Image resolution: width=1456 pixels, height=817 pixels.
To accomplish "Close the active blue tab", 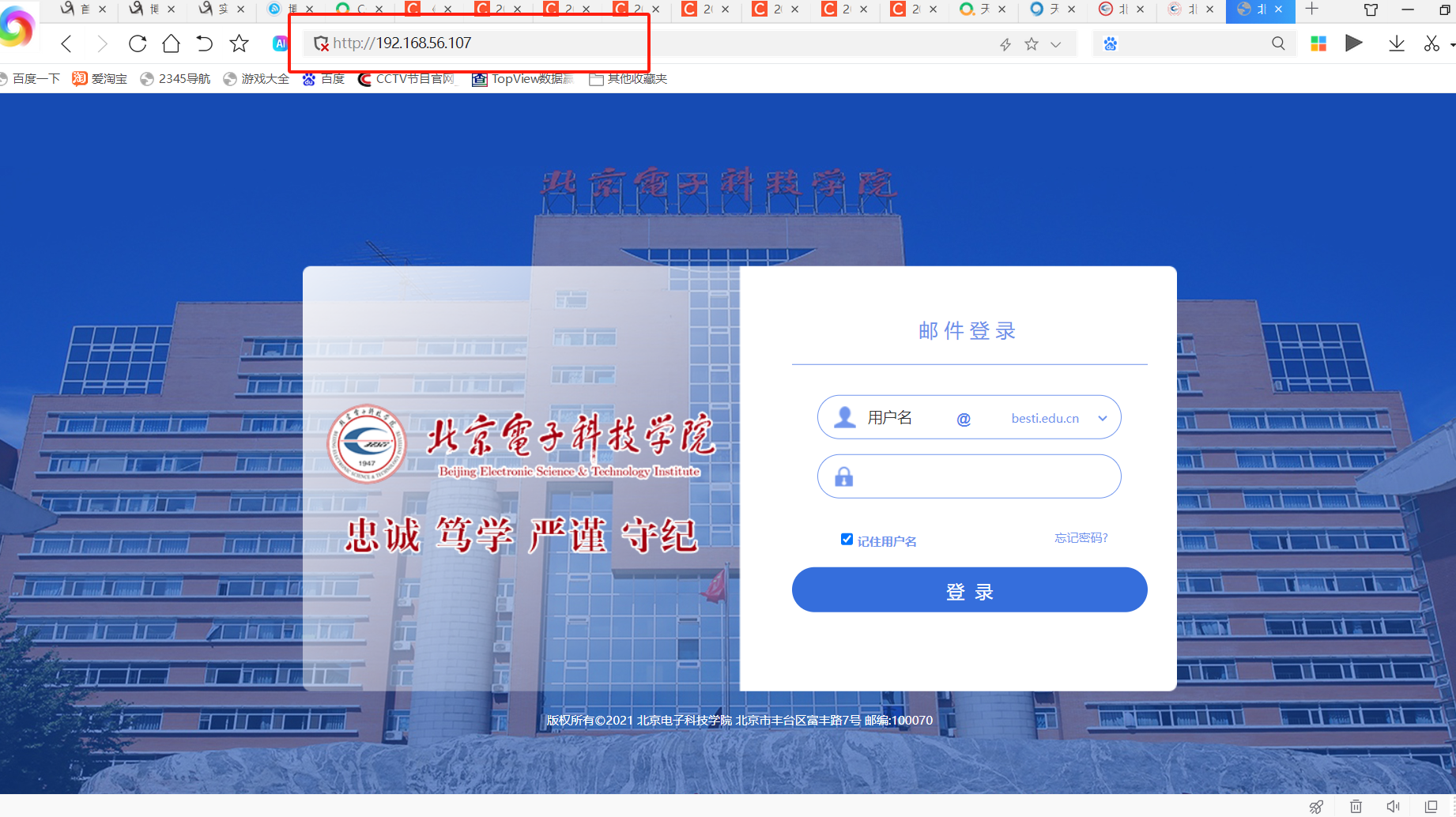I will point(1279,9).
